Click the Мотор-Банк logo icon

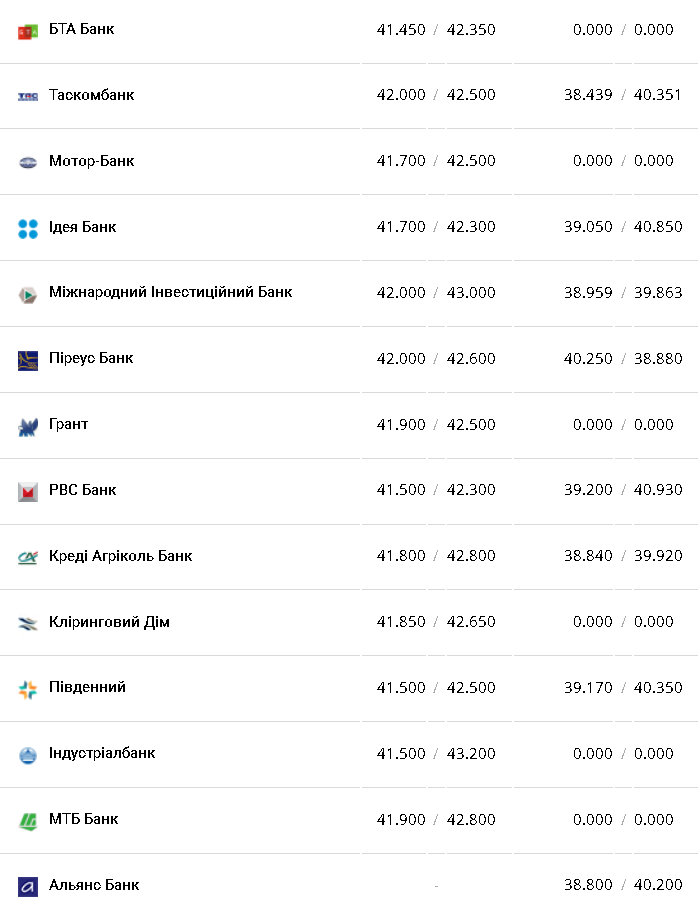click(x=28, y=162)
